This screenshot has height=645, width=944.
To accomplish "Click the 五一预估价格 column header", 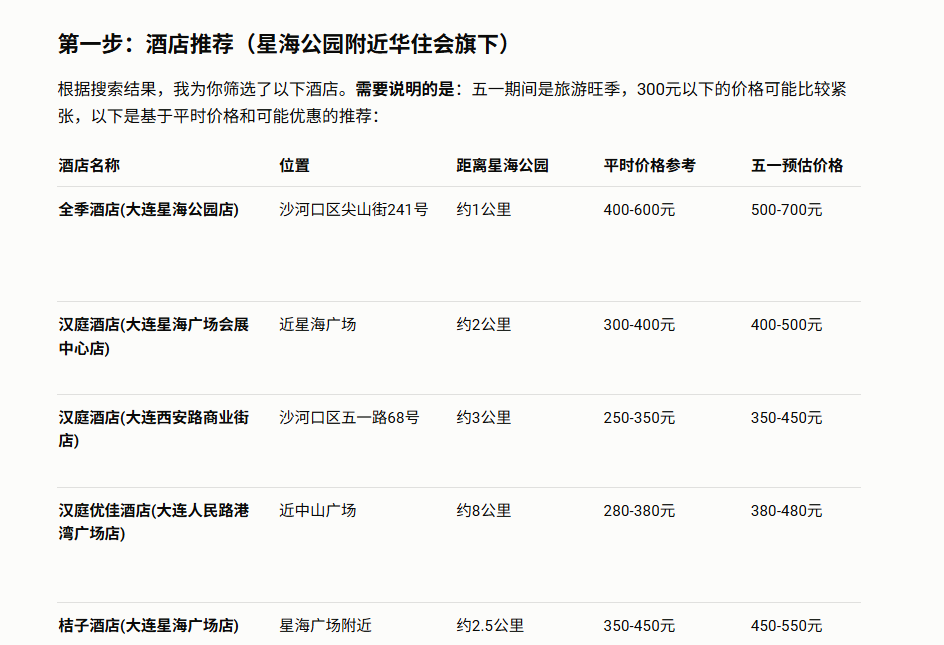I will (797, 165).
